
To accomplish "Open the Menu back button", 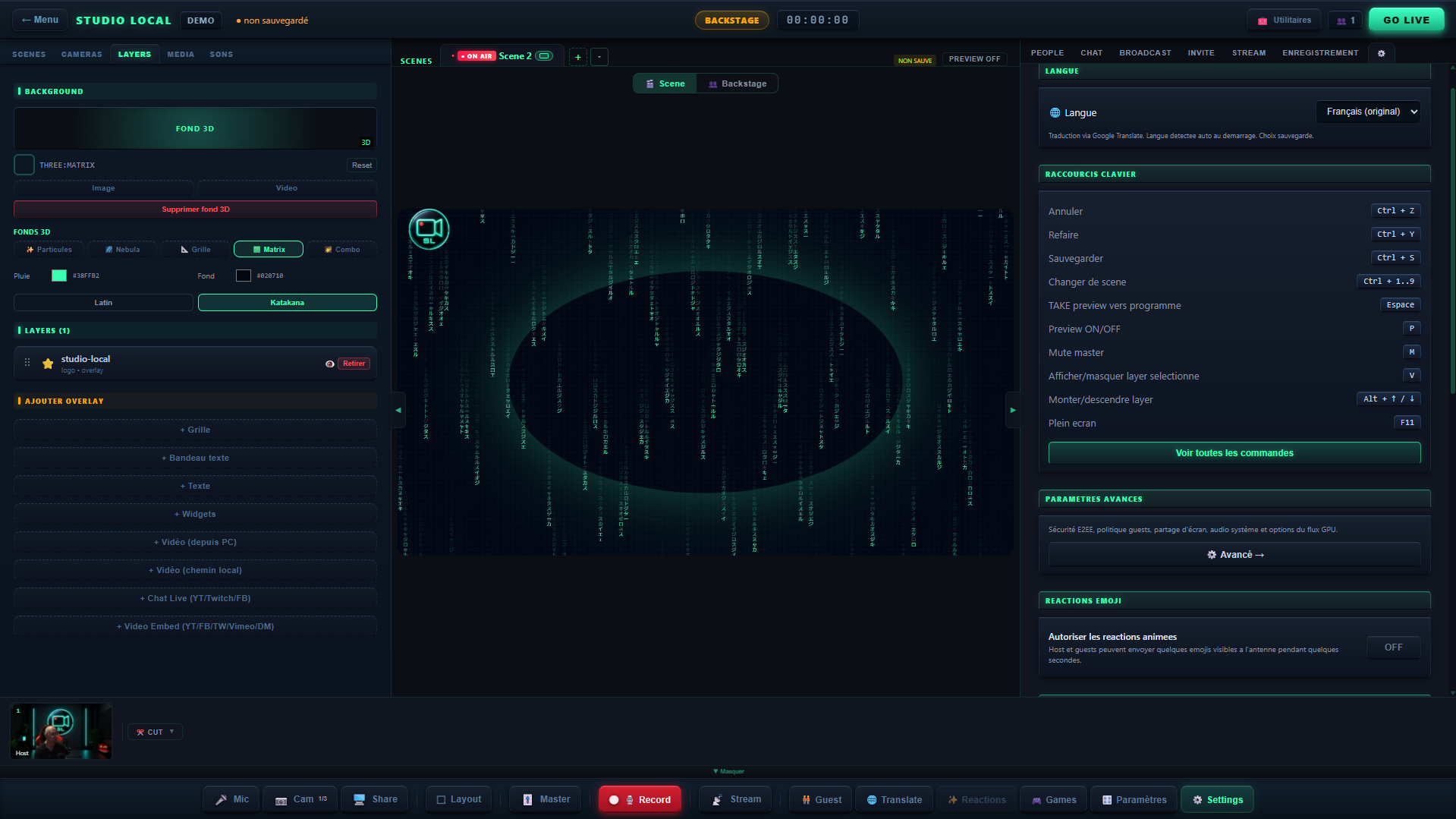I will [x=40, y=20].
